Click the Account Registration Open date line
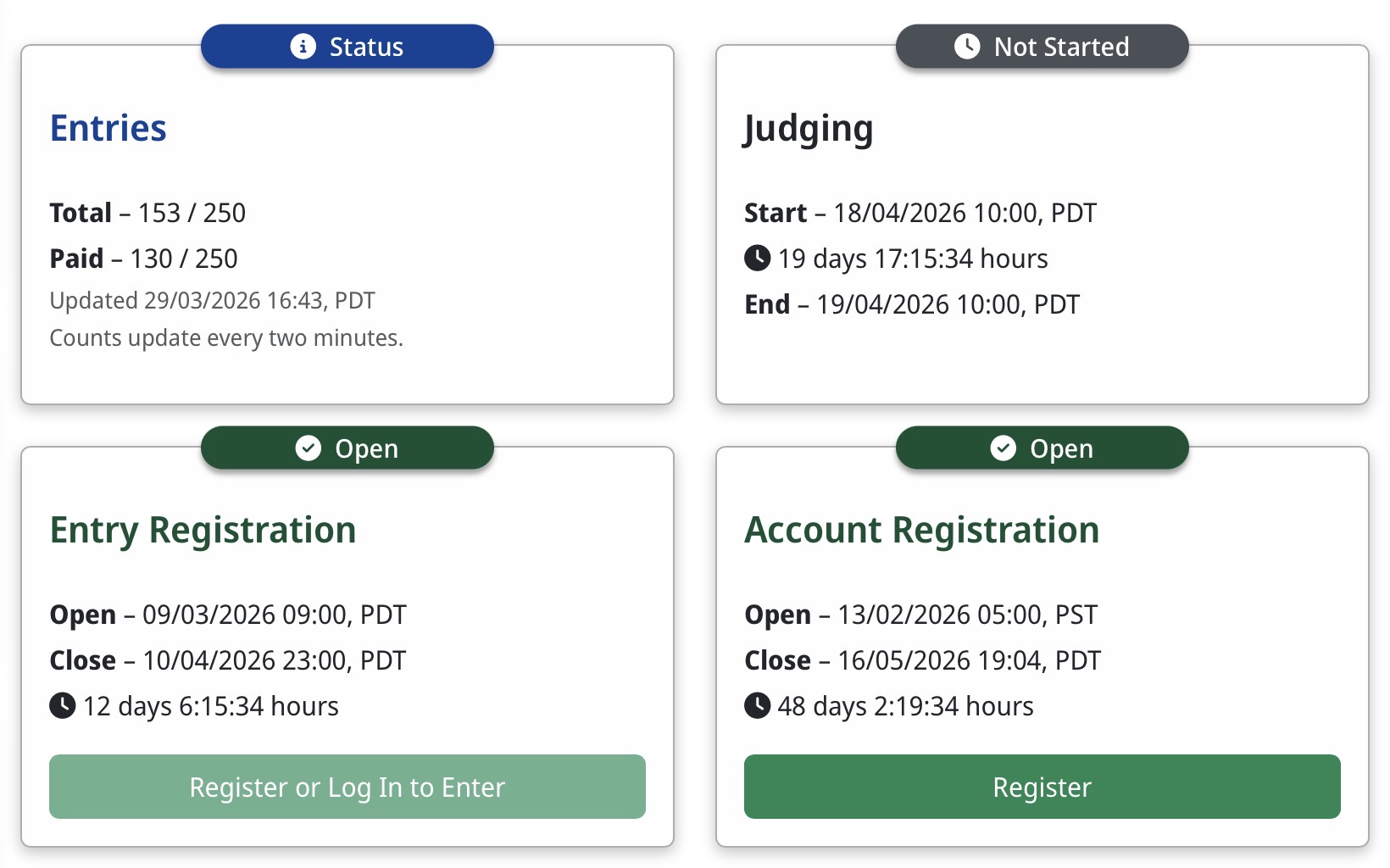 (x=920, y=615)
